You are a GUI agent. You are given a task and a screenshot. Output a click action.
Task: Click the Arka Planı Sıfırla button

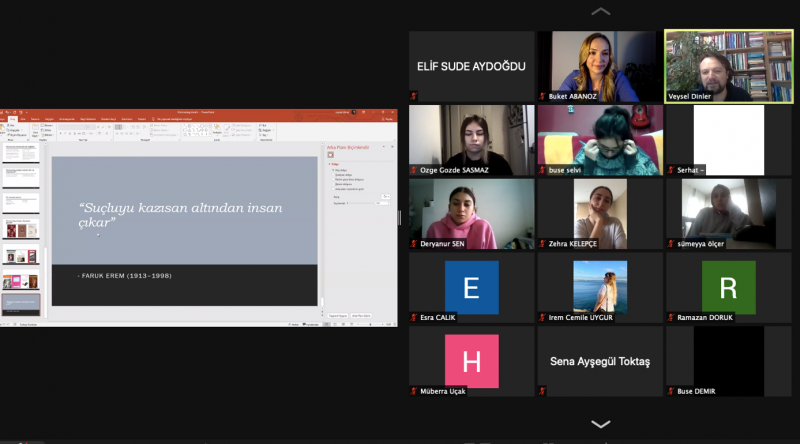coord(361,315)
